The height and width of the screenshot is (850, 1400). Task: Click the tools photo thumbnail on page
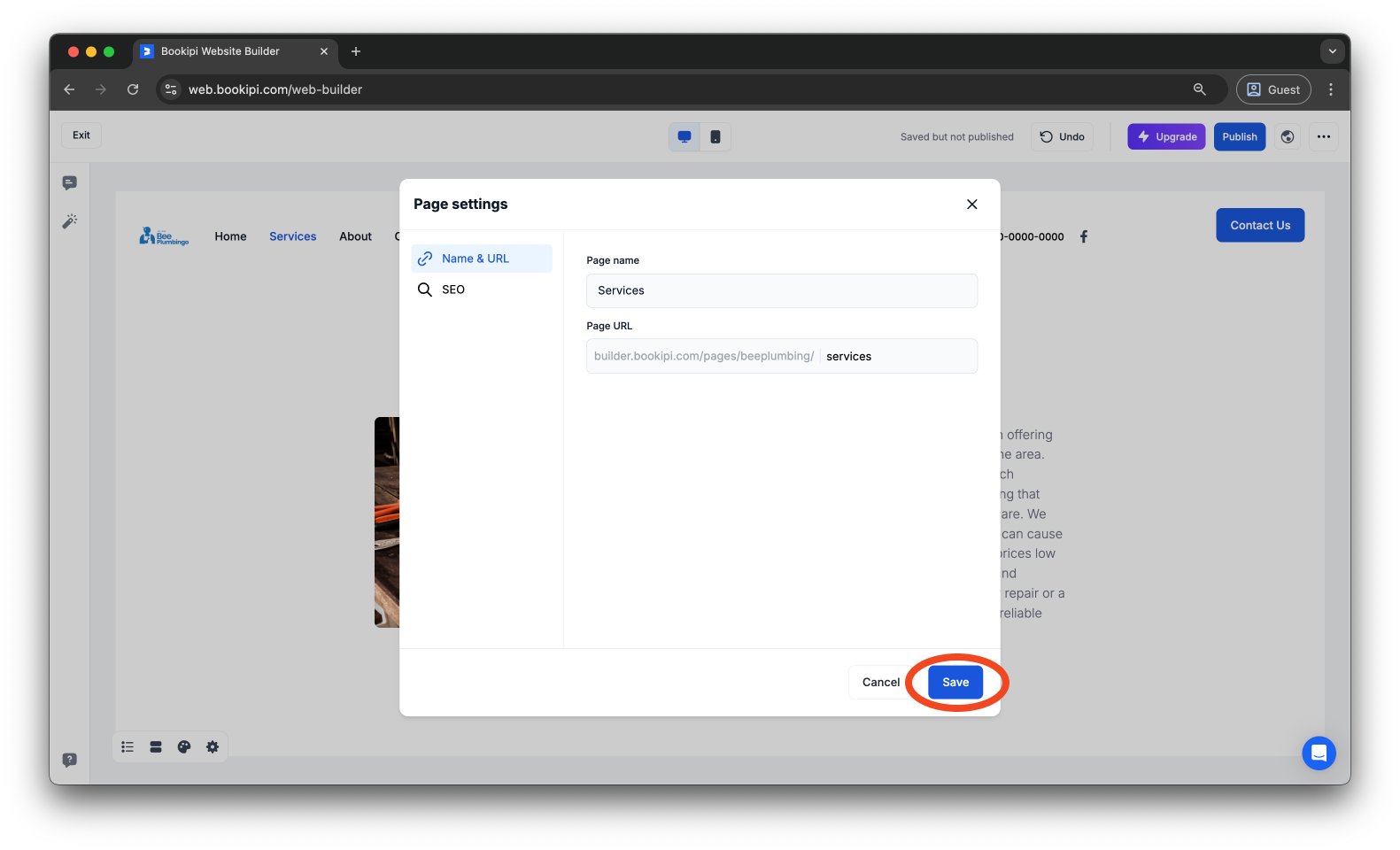pos(387,522)
